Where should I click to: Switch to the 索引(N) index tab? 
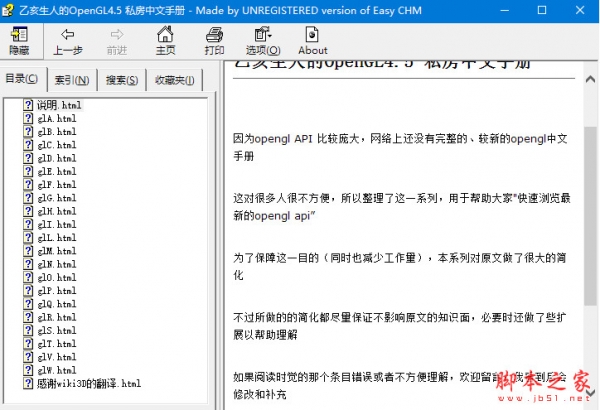point(72,80)
